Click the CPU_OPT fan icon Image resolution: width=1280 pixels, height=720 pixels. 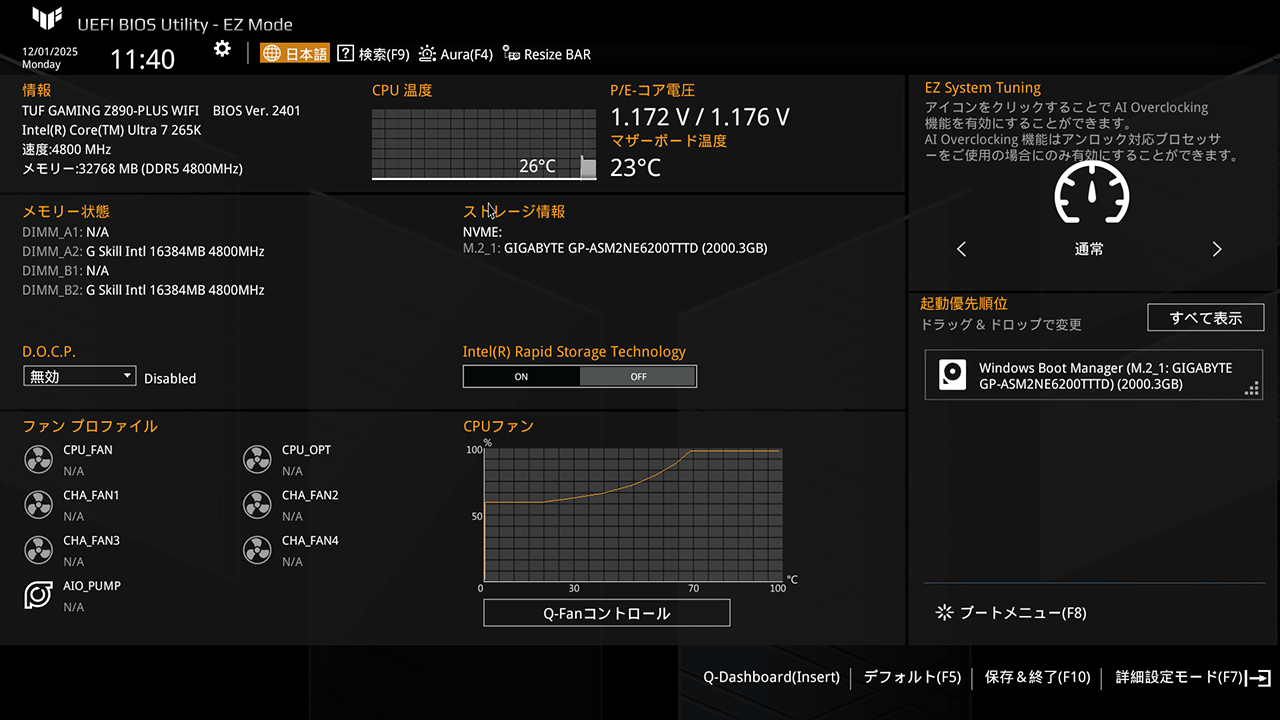257,460
